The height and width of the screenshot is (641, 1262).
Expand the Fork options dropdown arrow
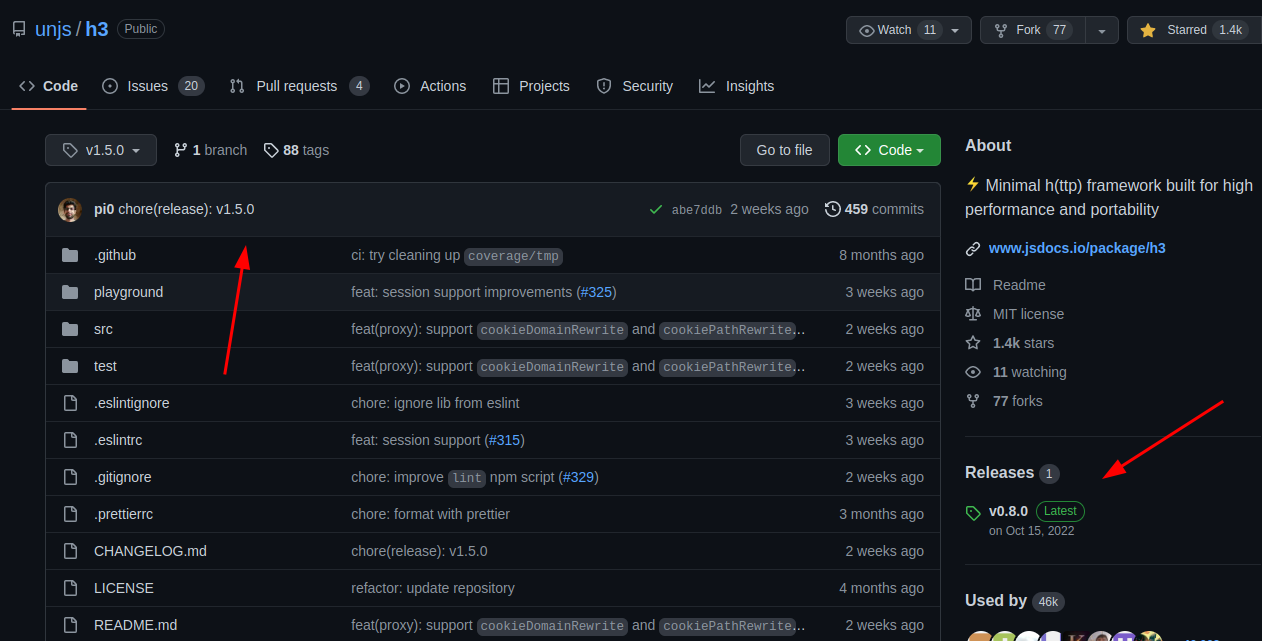pos(1101,30)
